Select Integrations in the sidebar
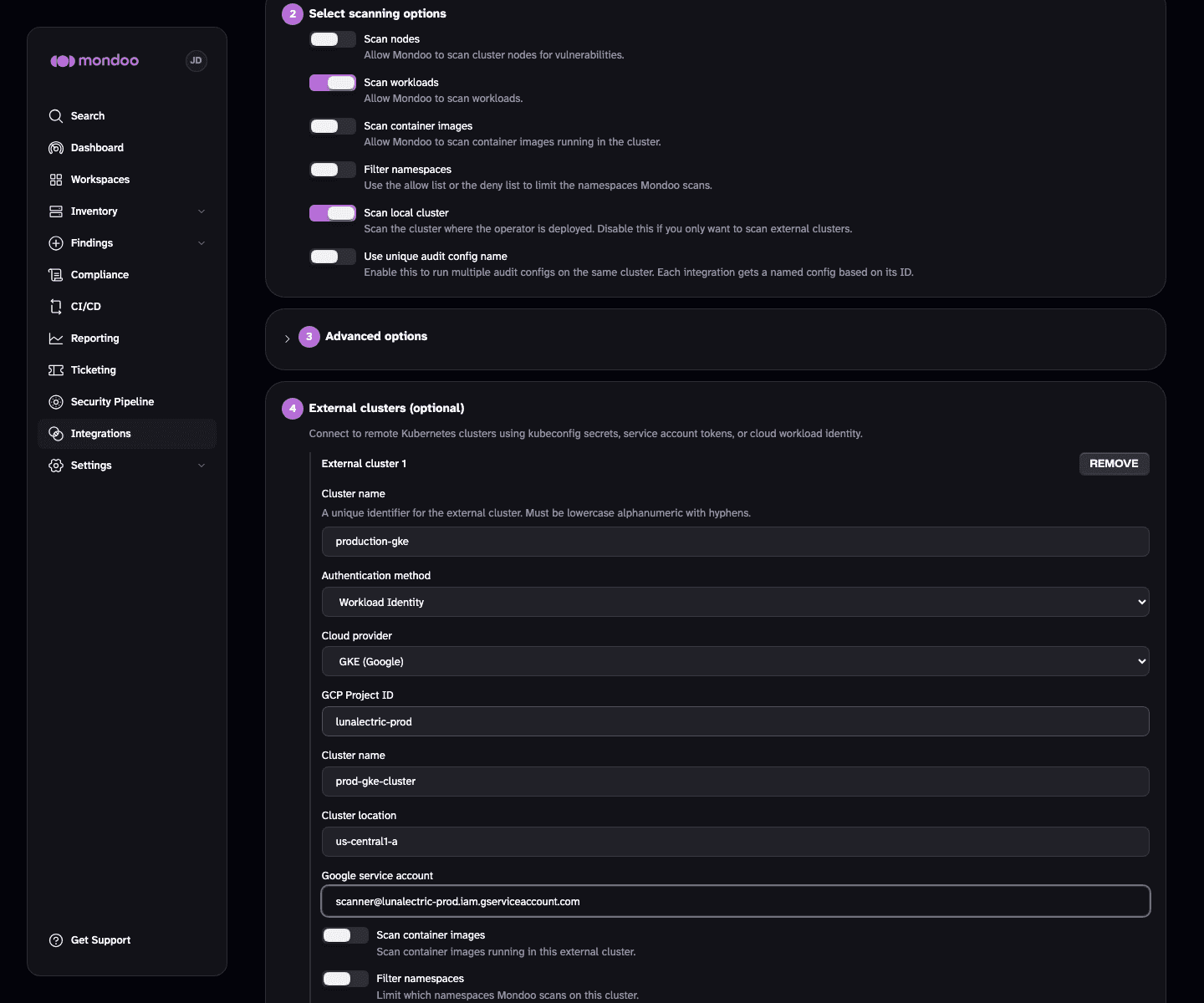Viewport: 1204px width, 1003px height. tap(127, 434)
